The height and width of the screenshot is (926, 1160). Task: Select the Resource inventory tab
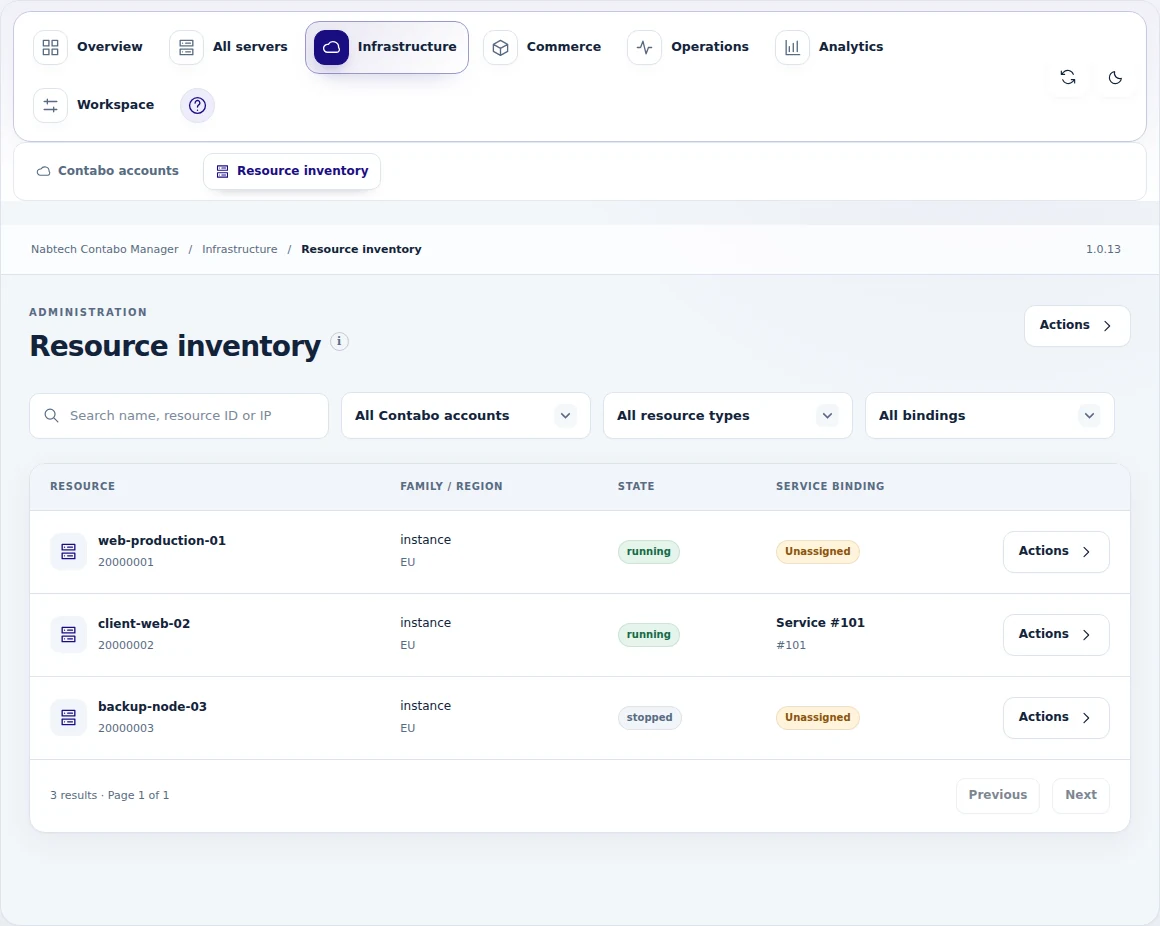coord(292,171)
